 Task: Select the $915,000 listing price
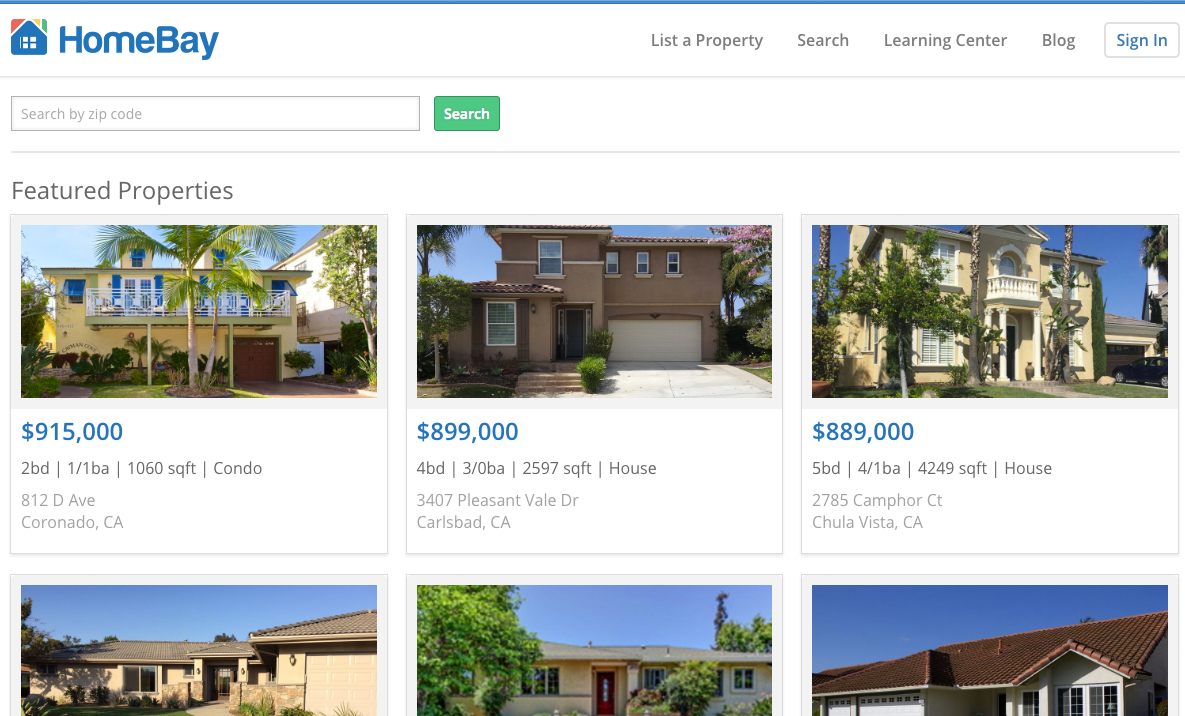72,432
